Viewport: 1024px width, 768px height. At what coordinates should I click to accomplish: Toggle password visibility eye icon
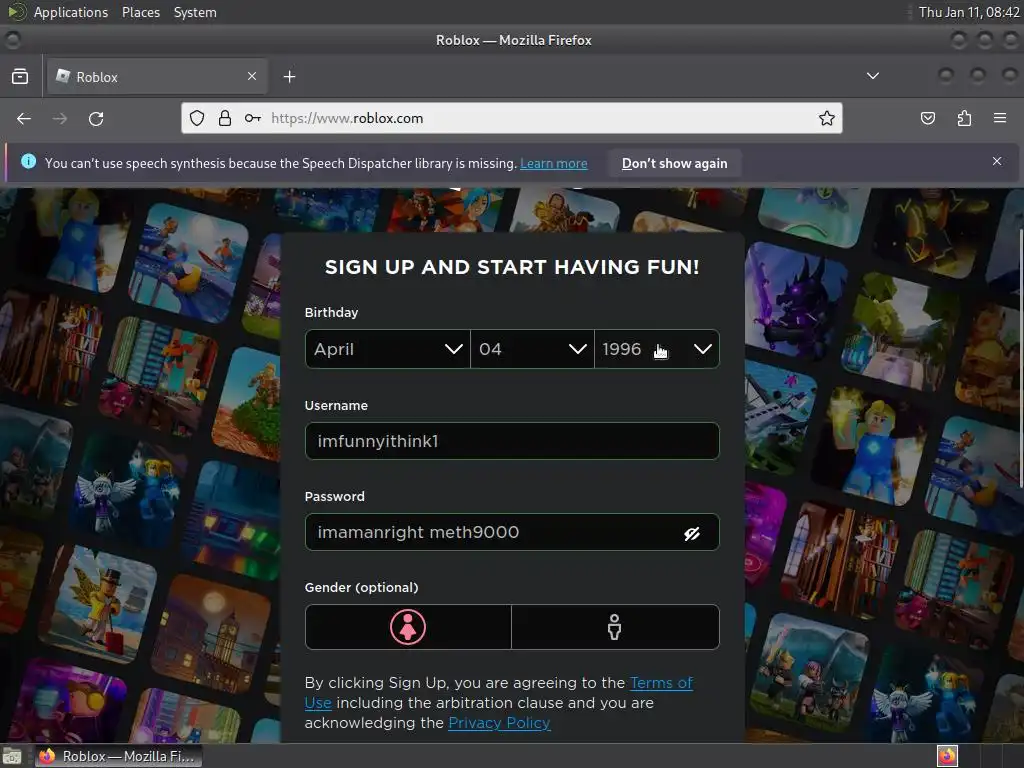(692, 534)
